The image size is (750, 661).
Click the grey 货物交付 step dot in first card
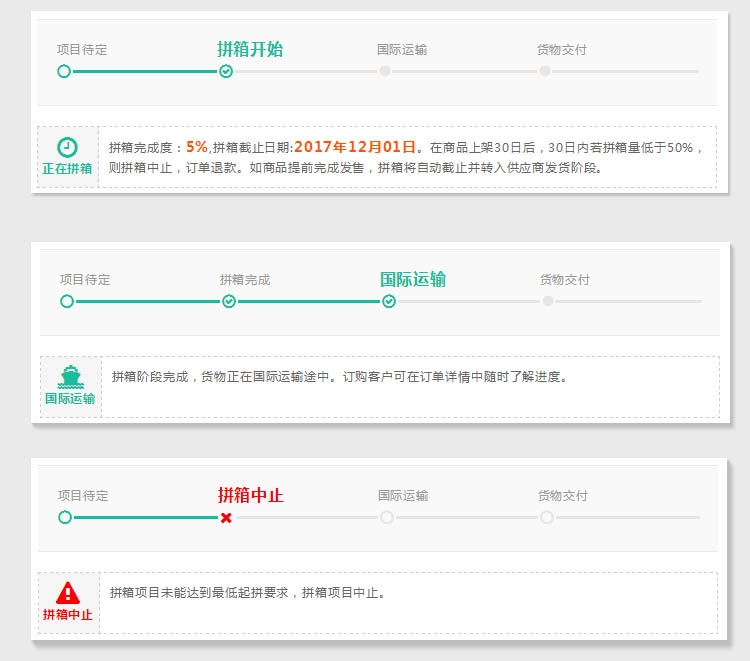pyautogui.click(x=545, y=71)
